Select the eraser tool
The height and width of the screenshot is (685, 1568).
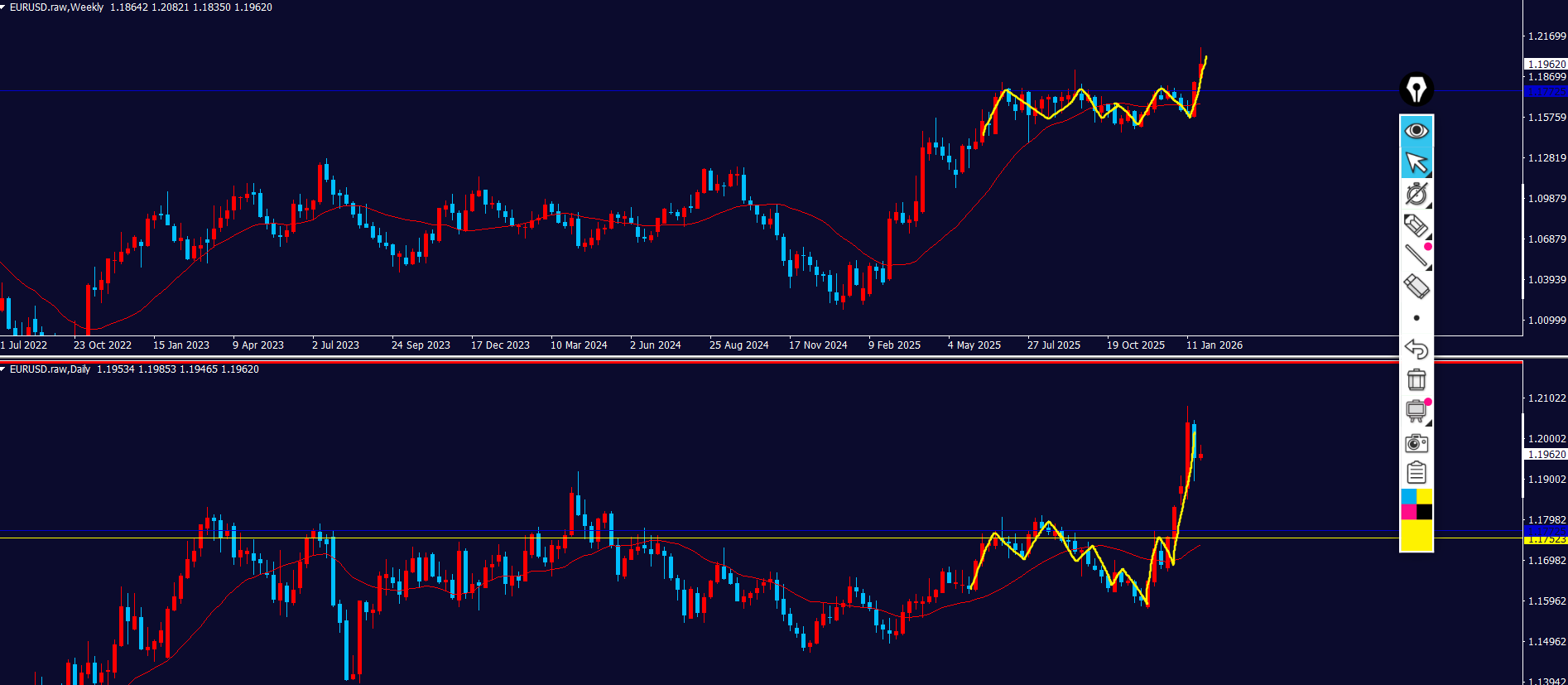pos(1416,287)
